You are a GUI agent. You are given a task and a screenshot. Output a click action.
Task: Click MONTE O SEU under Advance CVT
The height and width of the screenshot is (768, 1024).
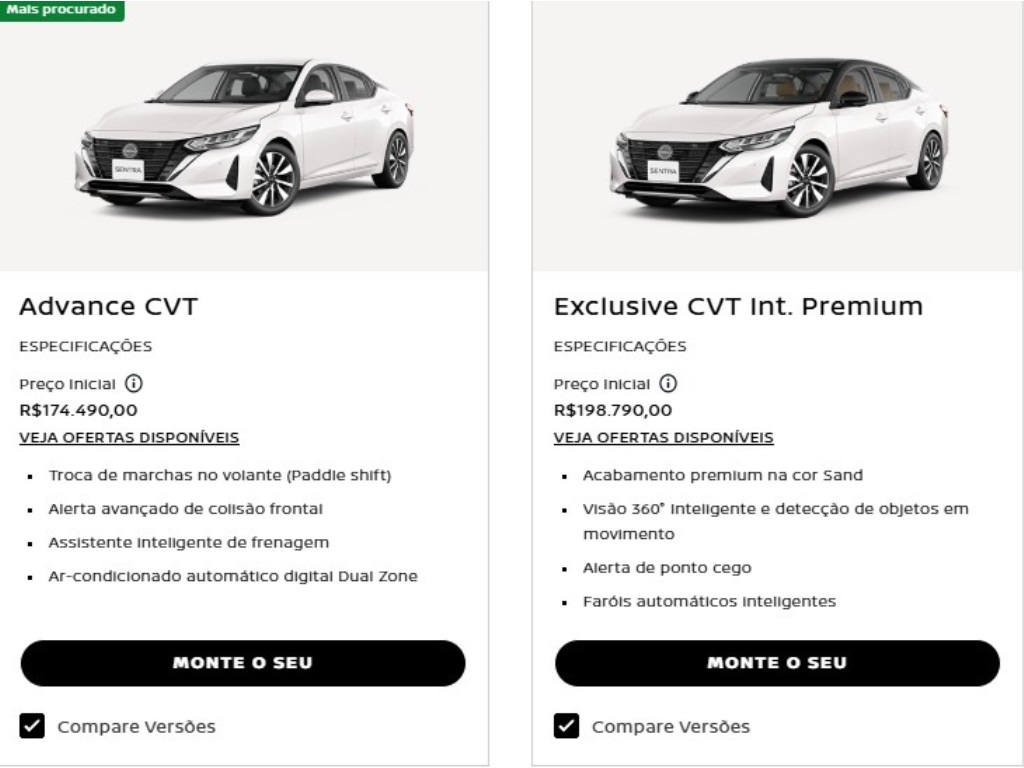pyautogui.click(x=243, y=663)
